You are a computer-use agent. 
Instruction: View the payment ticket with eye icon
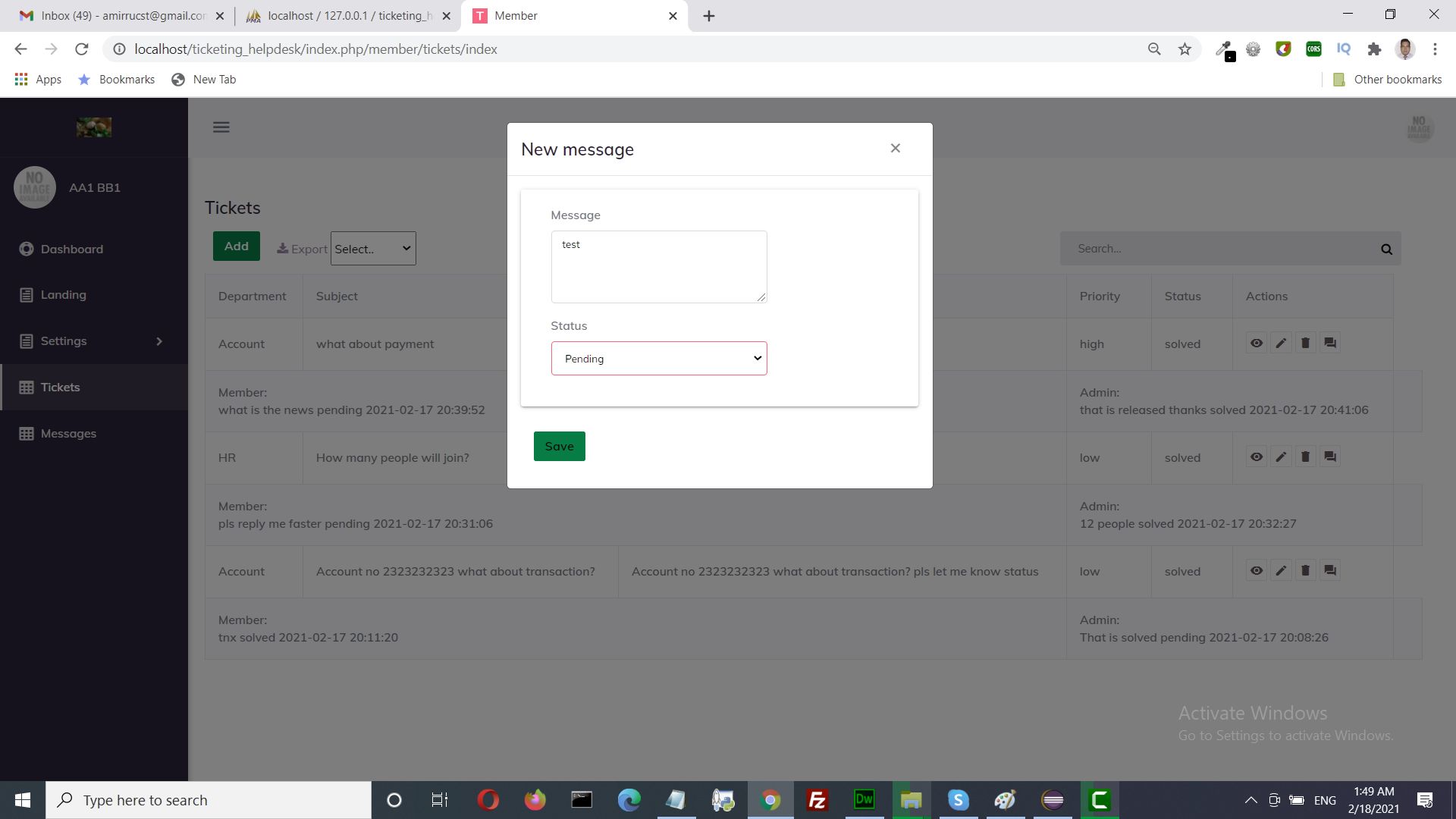pos(1257,344)
